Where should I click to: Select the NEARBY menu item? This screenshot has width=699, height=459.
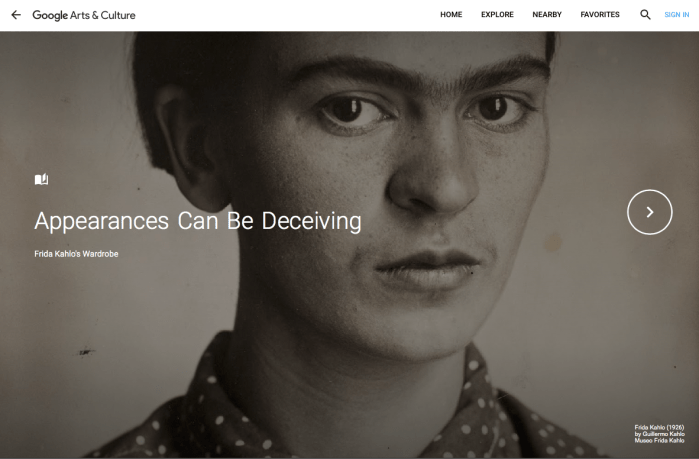pyautogui.click(x=547, y=15)
